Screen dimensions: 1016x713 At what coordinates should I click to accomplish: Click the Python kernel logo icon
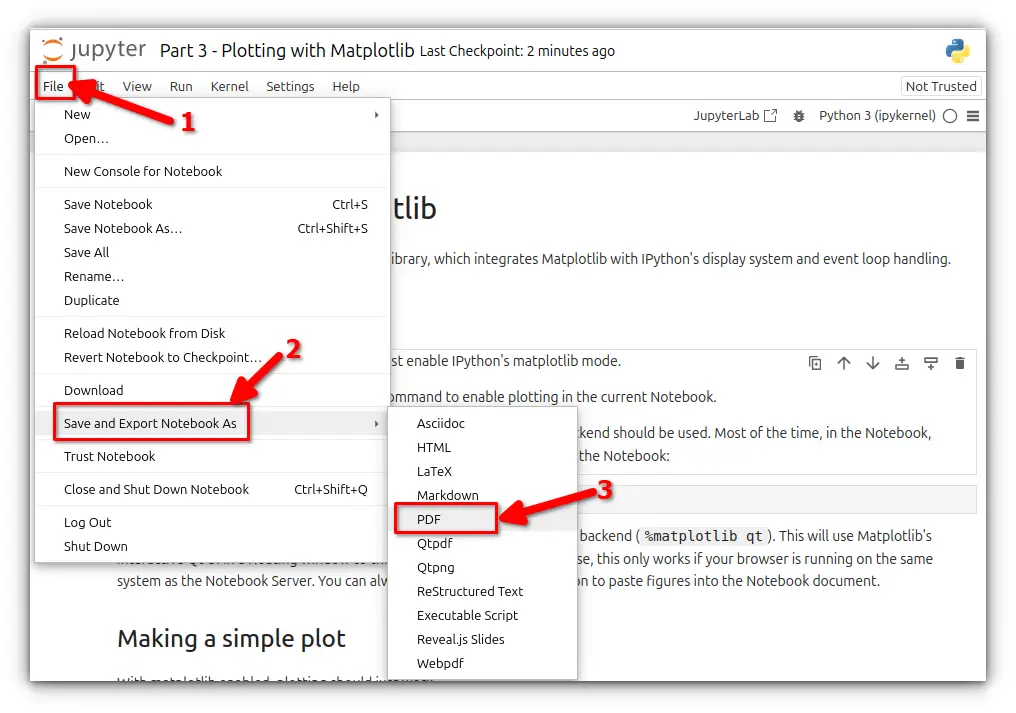coord(957,51)
